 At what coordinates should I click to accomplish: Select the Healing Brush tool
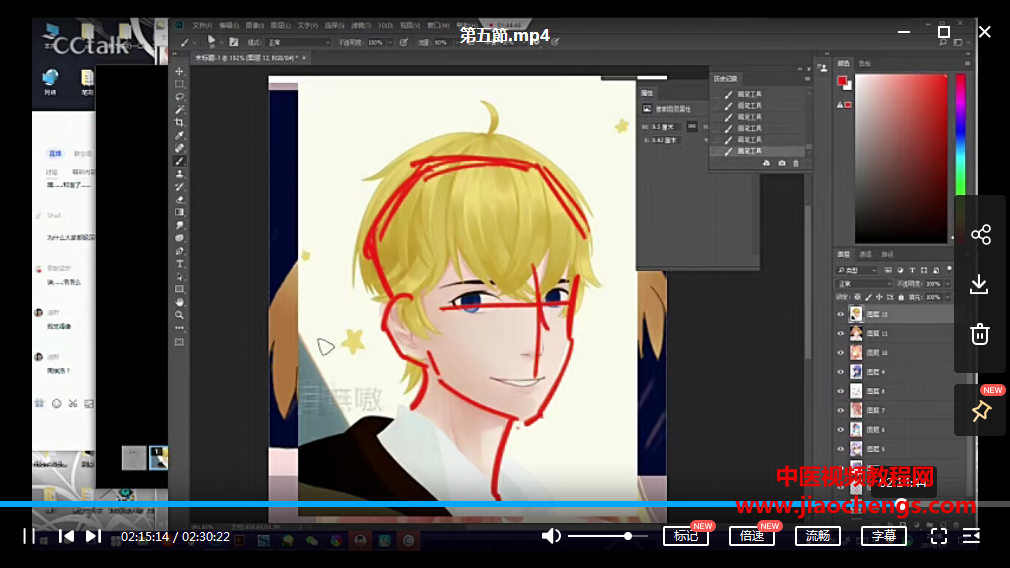tap(180, 148)
